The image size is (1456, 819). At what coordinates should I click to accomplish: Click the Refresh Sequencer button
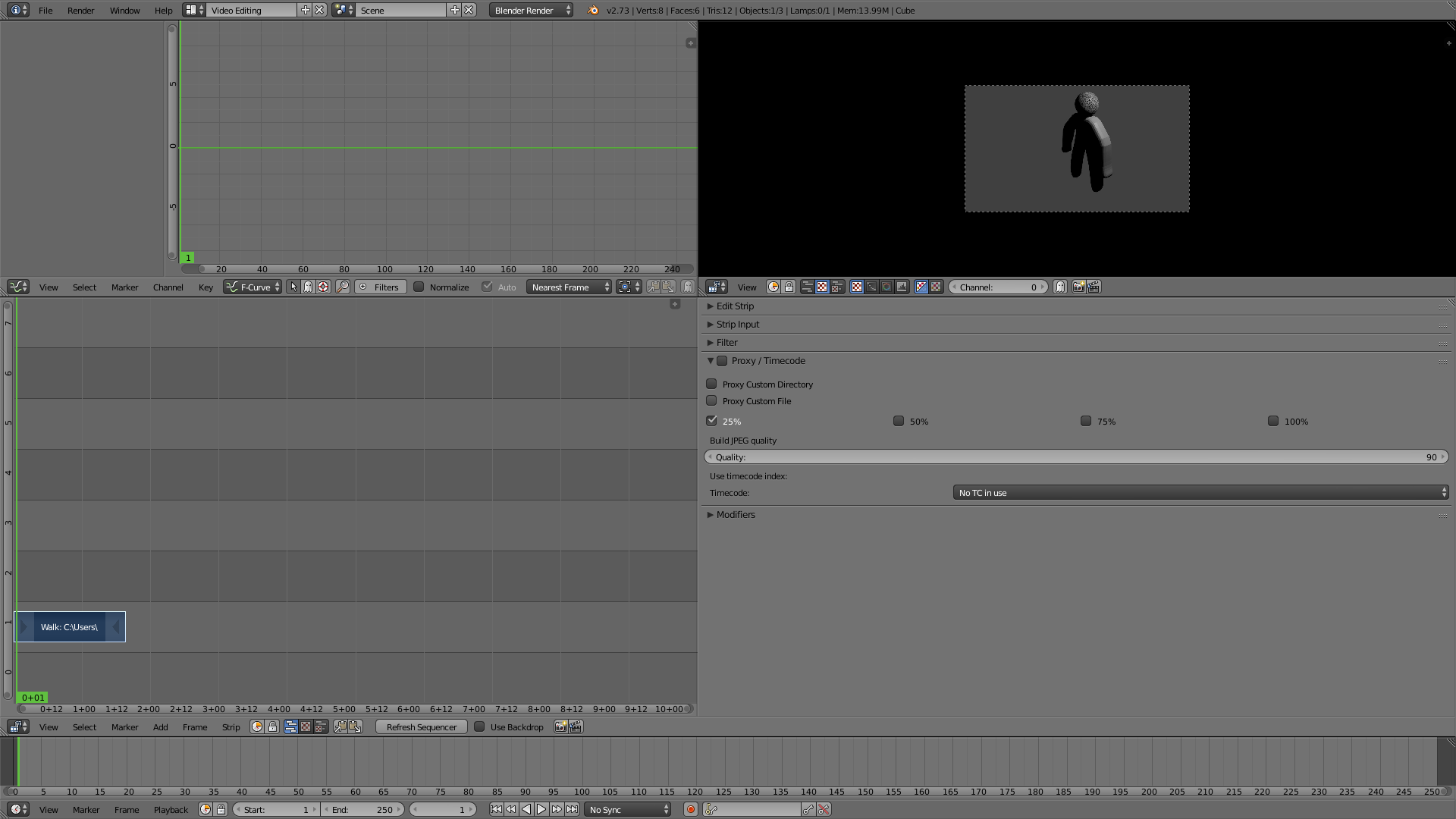click(x=422, y=726)
